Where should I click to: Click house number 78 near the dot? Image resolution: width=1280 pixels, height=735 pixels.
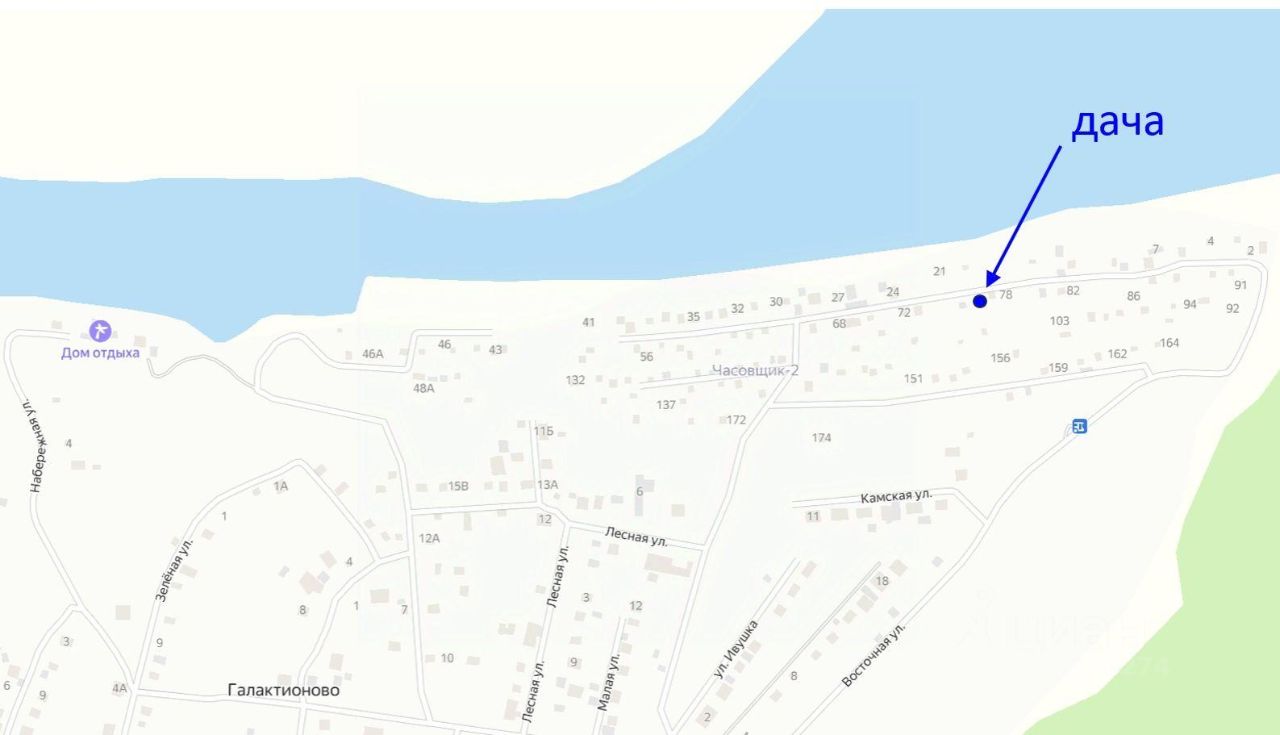1006,295
